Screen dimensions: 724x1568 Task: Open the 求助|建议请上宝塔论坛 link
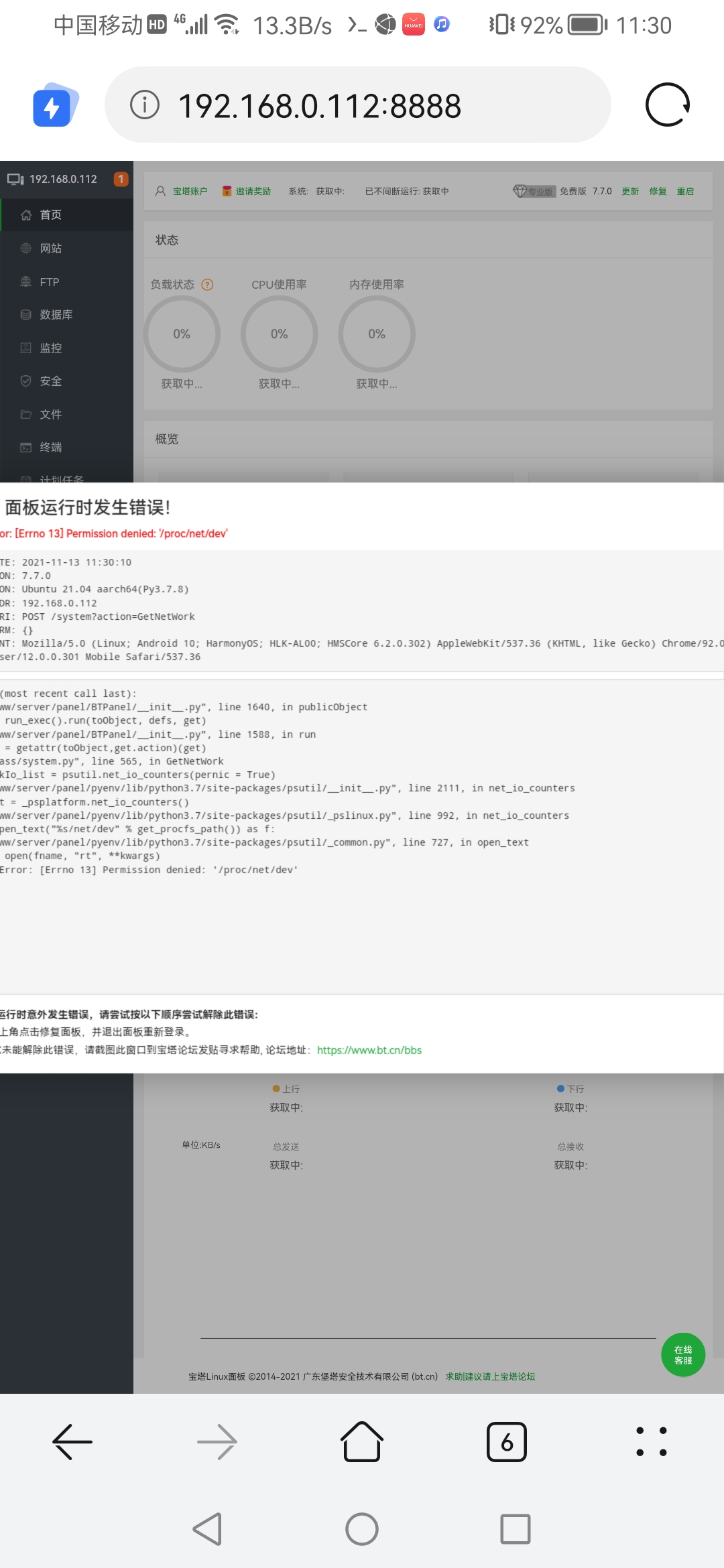[x=490, y=1376]
